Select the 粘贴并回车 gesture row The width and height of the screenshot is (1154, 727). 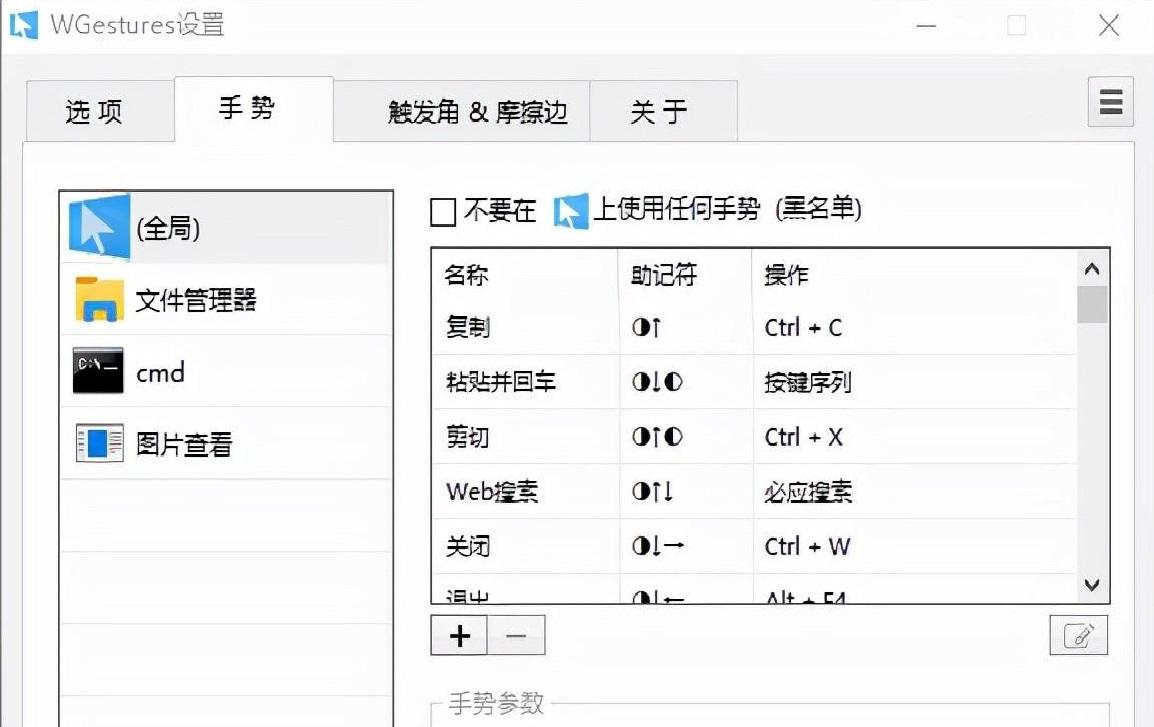754,382
